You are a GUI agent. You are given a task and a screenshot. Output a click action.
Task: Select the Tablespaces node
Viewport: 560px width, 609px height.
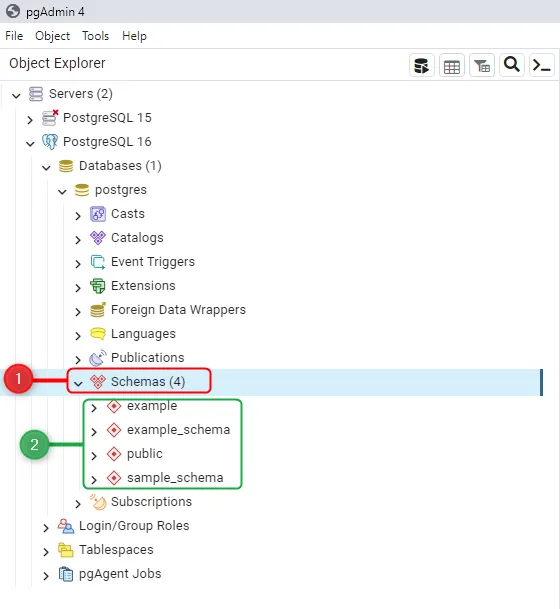[x=116, y=550]
